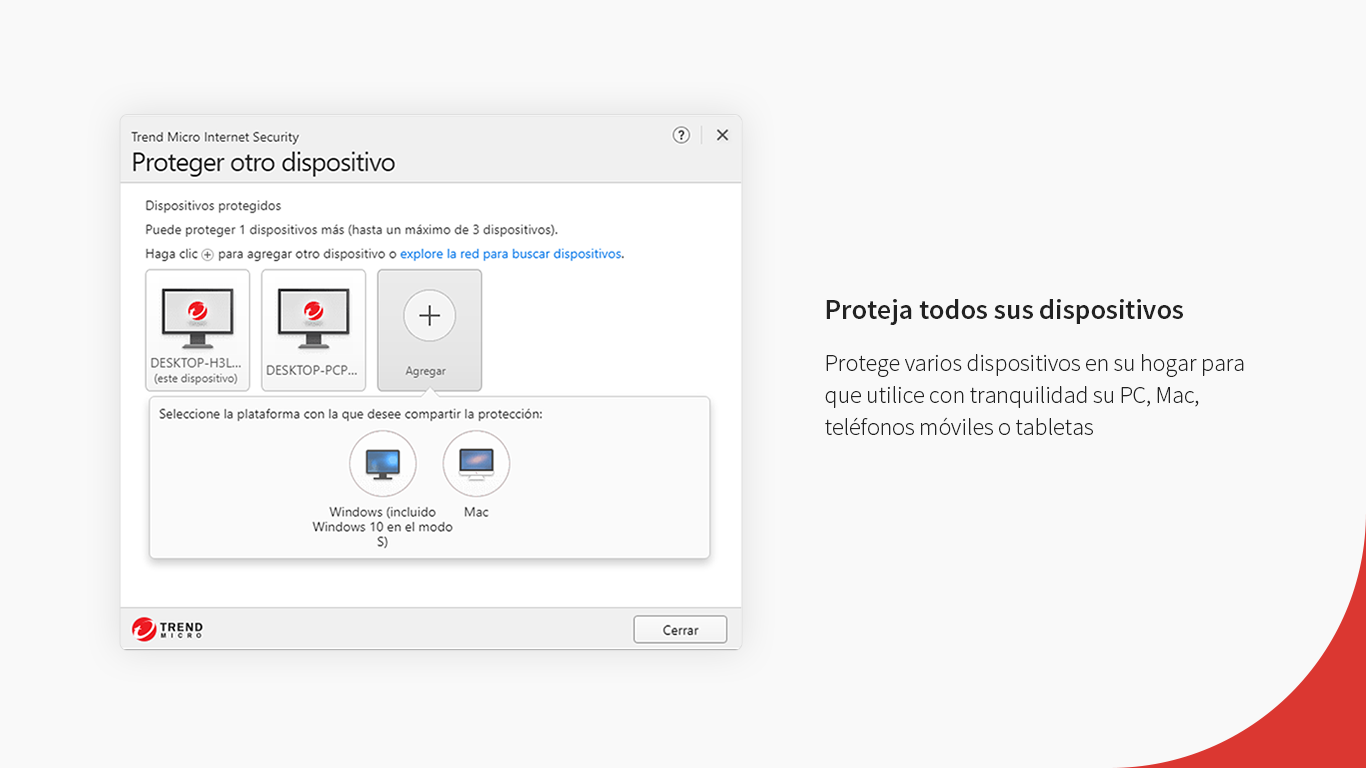
Task: Click the Dispositivos protegidos label
Action: [x=213, y=206]
